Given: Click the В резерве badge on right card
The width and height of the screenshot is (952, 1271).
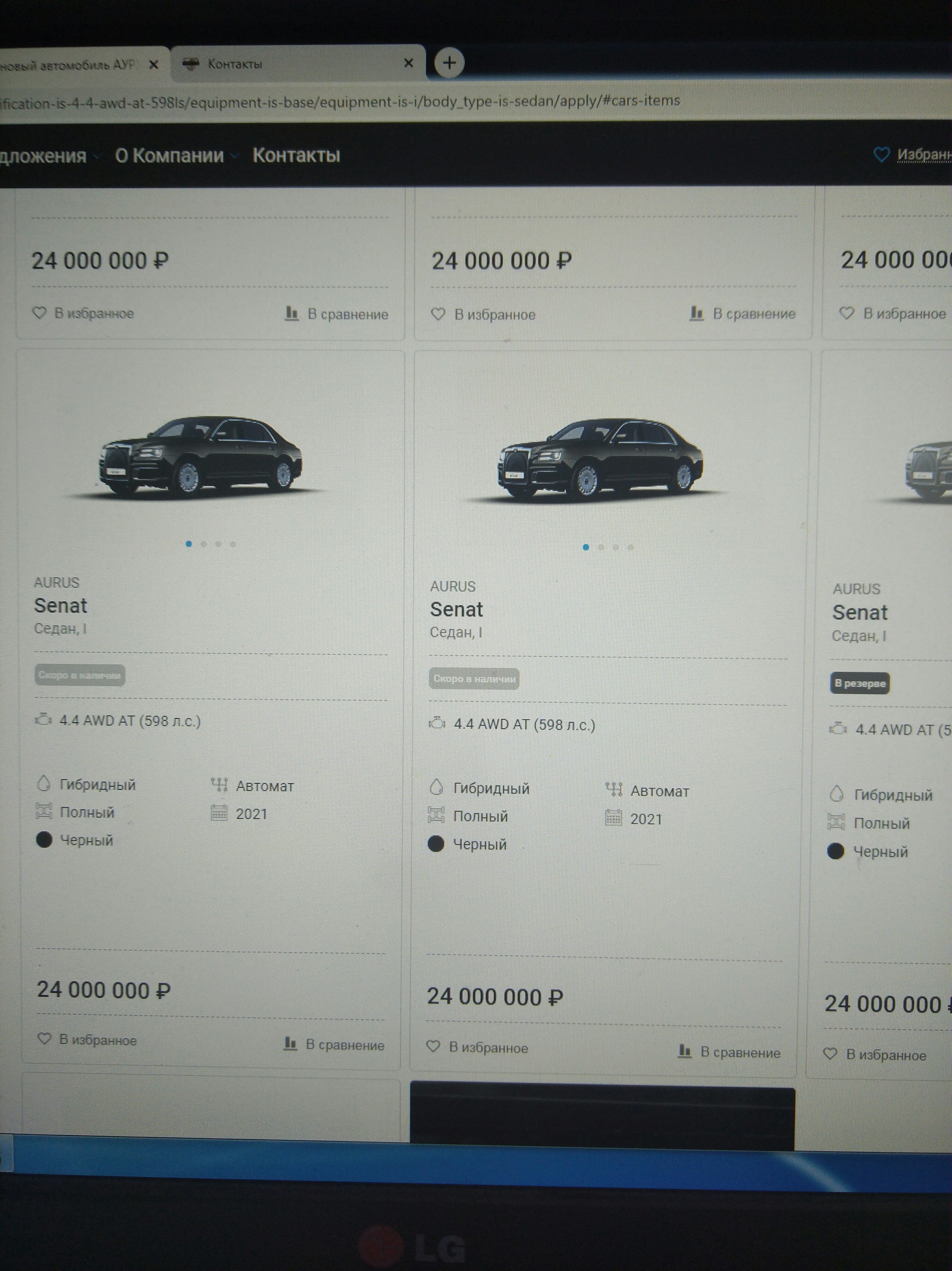Looking at the screenshot, I should pos(859,683).
